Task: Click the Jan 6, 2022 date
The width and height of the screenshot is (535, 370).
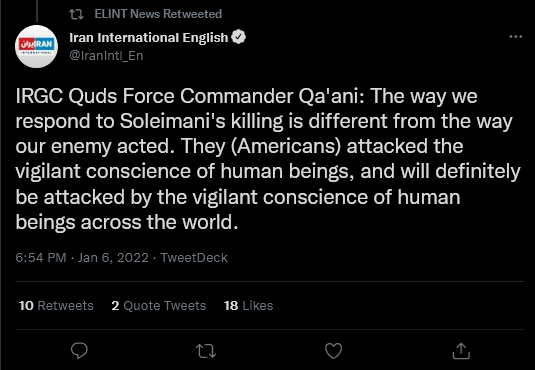Action: point(113,257)
